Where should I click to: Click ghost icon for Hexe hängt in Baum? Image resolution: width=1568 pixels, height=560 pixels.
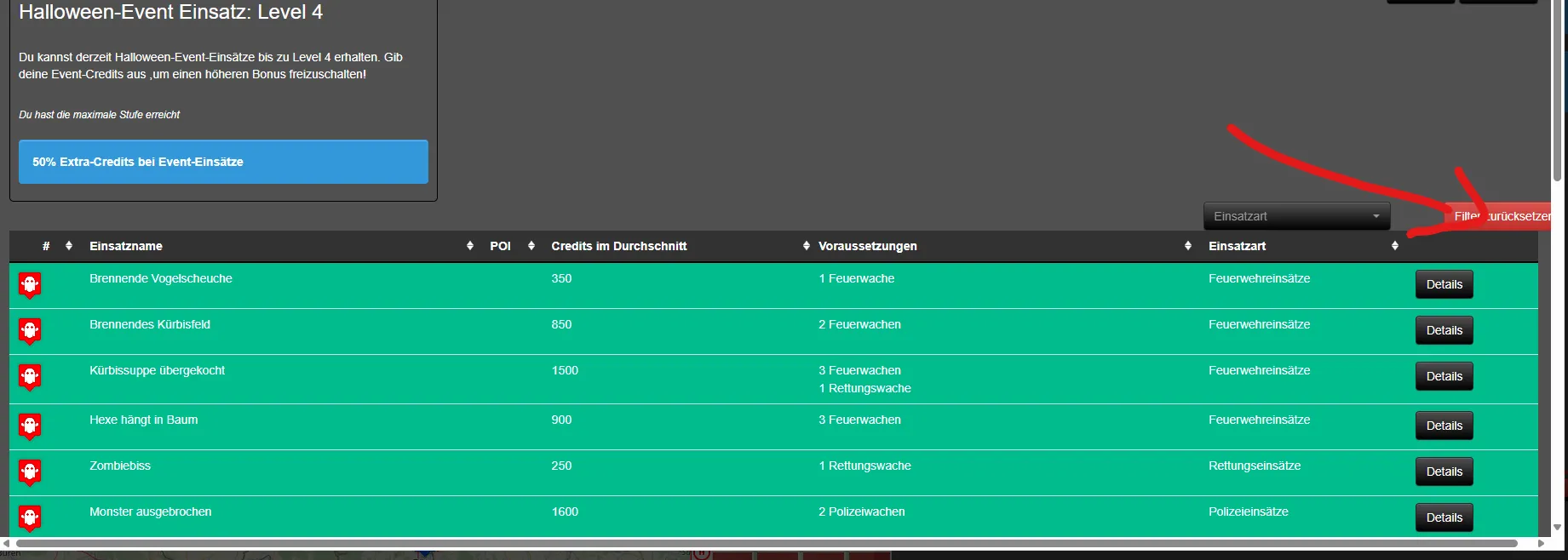tap(30, 426)
